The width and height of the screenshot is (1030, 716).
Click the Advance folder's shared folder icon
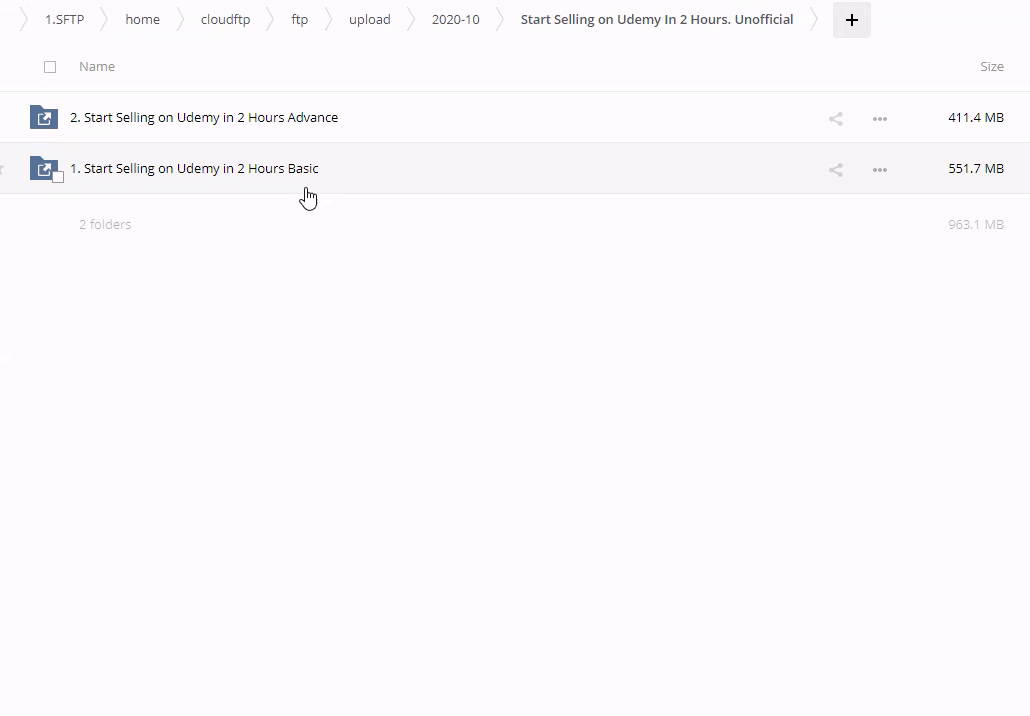click(x=43, y=118)
